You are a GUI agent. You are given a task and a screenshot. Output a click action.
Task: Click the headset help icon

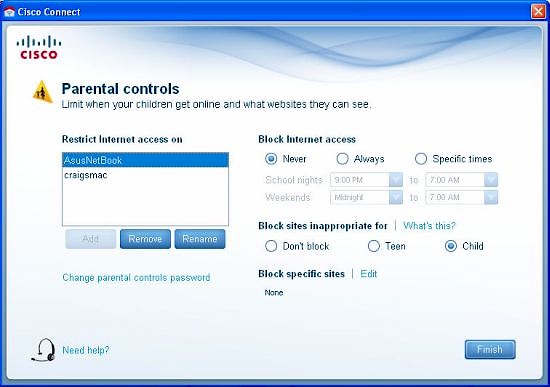coord(43,350)
